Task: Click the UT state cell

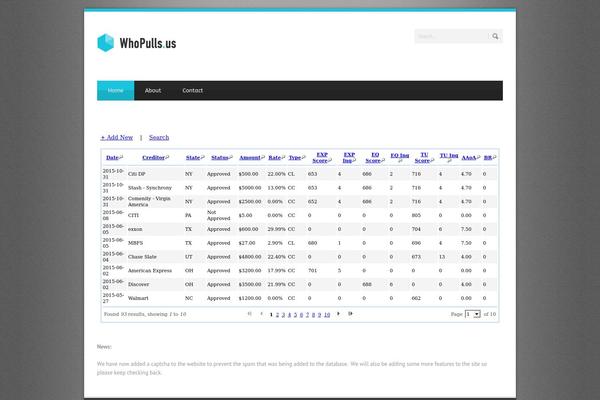Action: coord(189,257)
